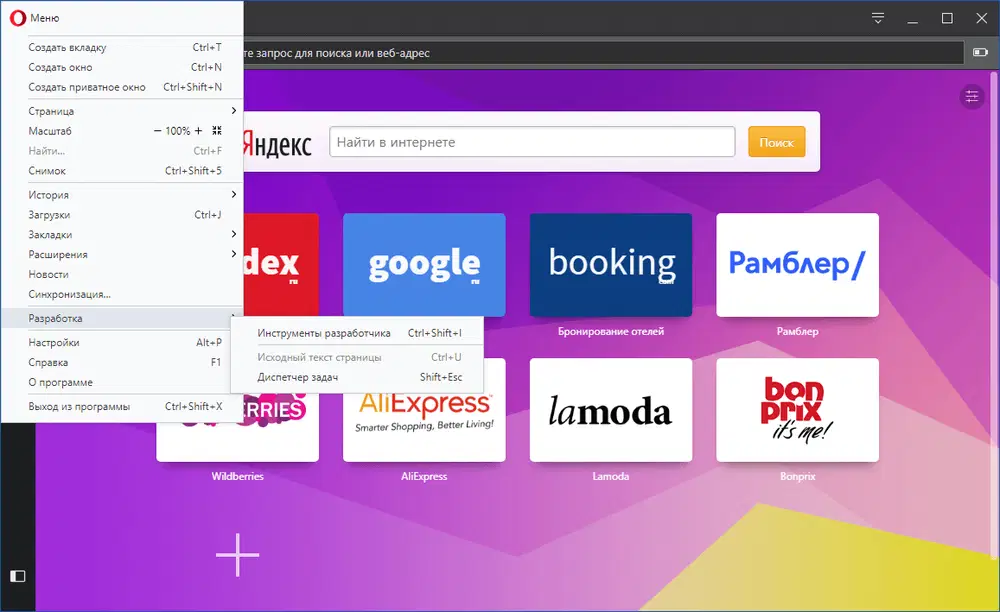Viewport: 1000px width, 612px height.
Task: Click the Найти... menu entry
Action: [122, 150]
